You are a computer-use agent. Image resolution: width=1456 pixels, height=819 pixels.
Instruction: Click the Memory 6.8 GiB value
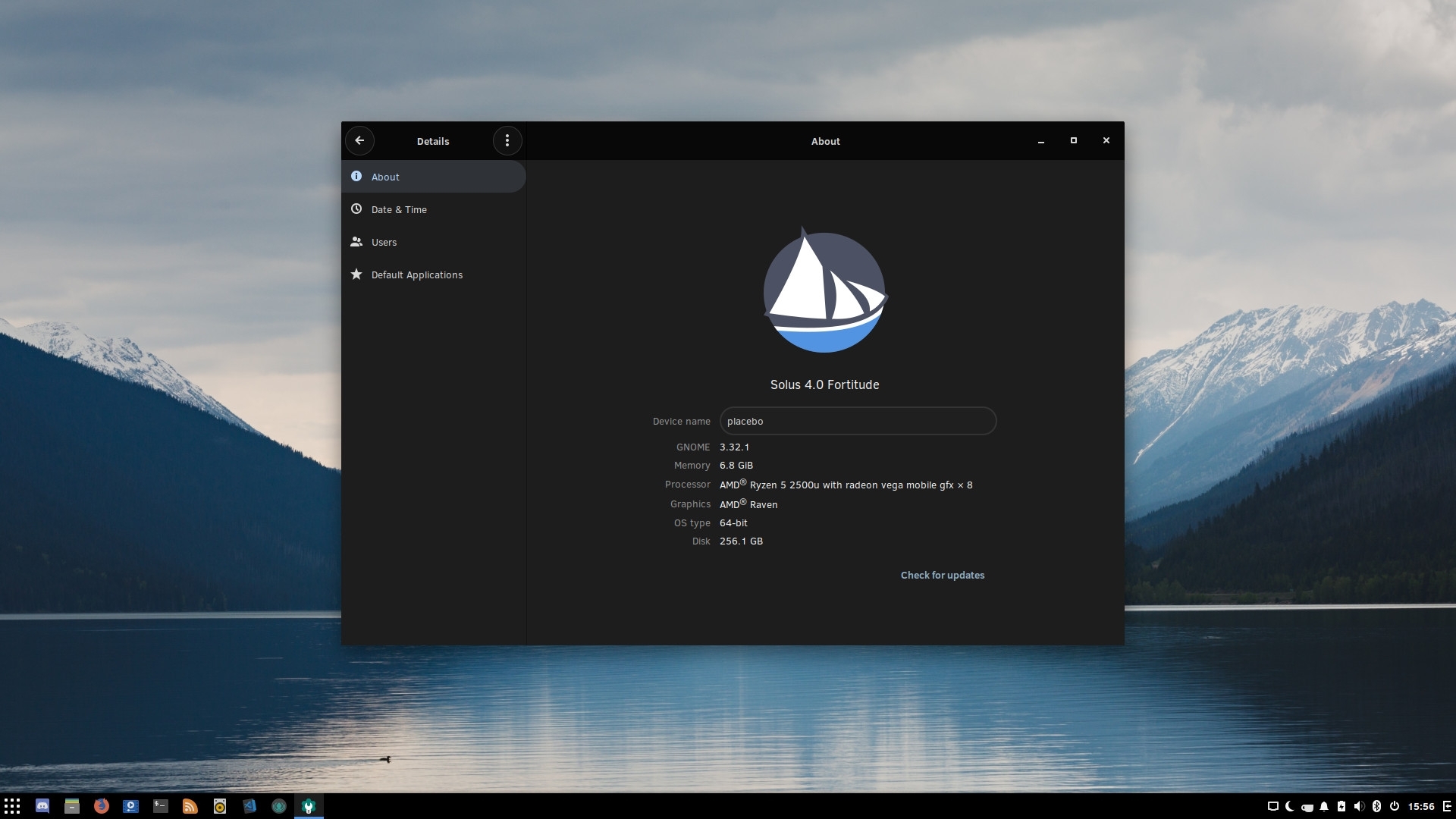point(736,466)
